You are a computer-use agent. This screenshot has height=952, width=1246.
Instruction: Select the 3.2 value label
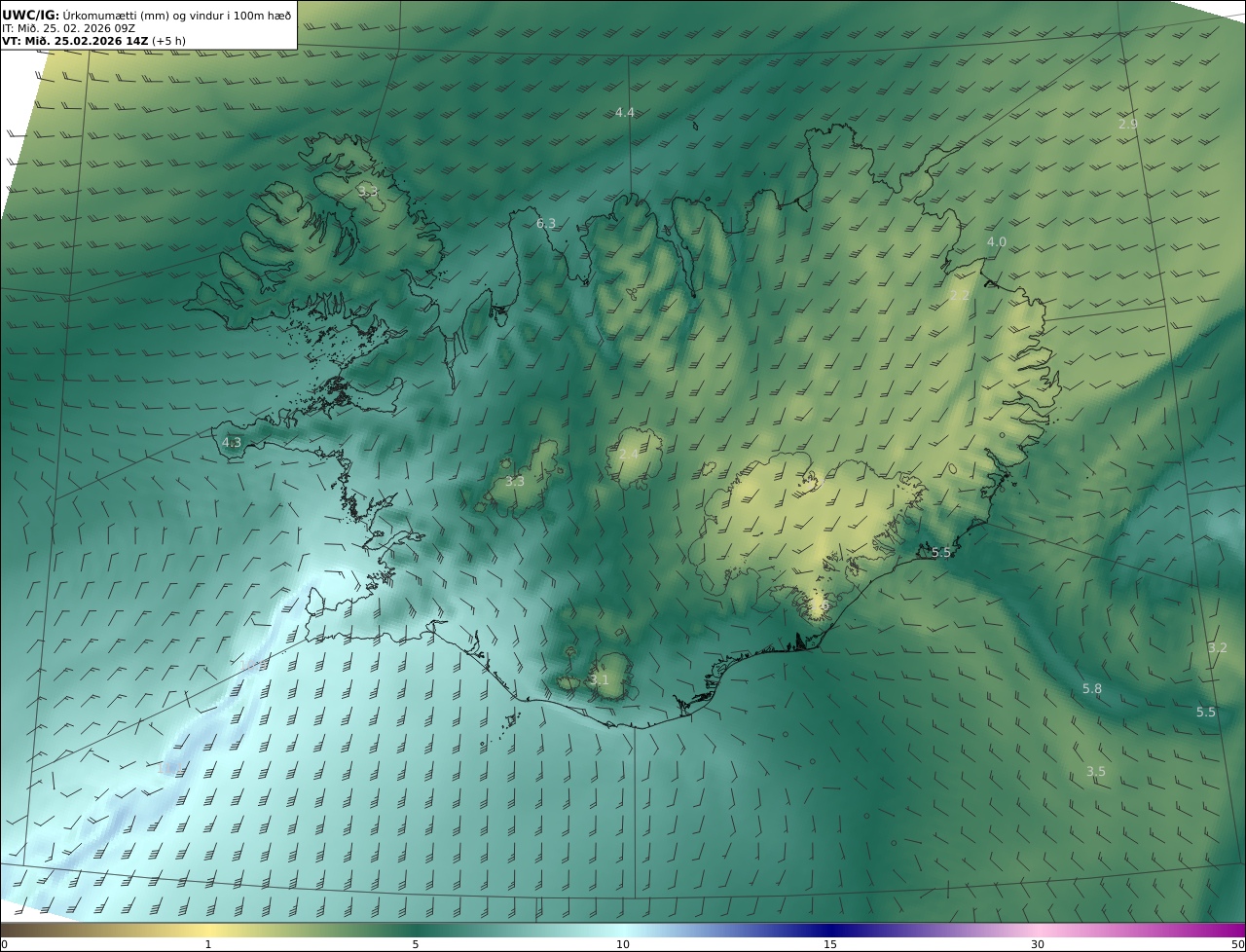click(x=1218, y=648)
